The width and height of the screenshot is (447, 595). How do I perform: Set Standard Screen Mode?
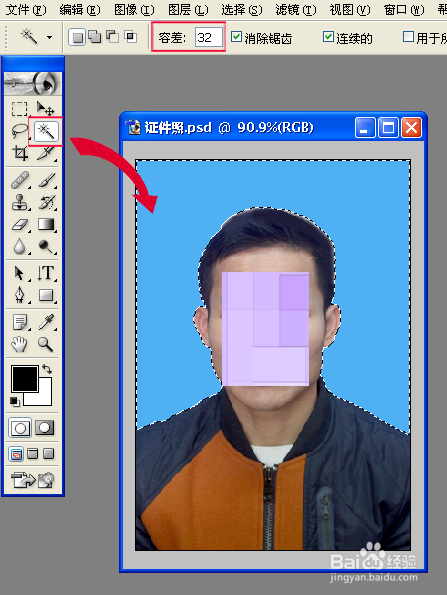tap(16, 454)
